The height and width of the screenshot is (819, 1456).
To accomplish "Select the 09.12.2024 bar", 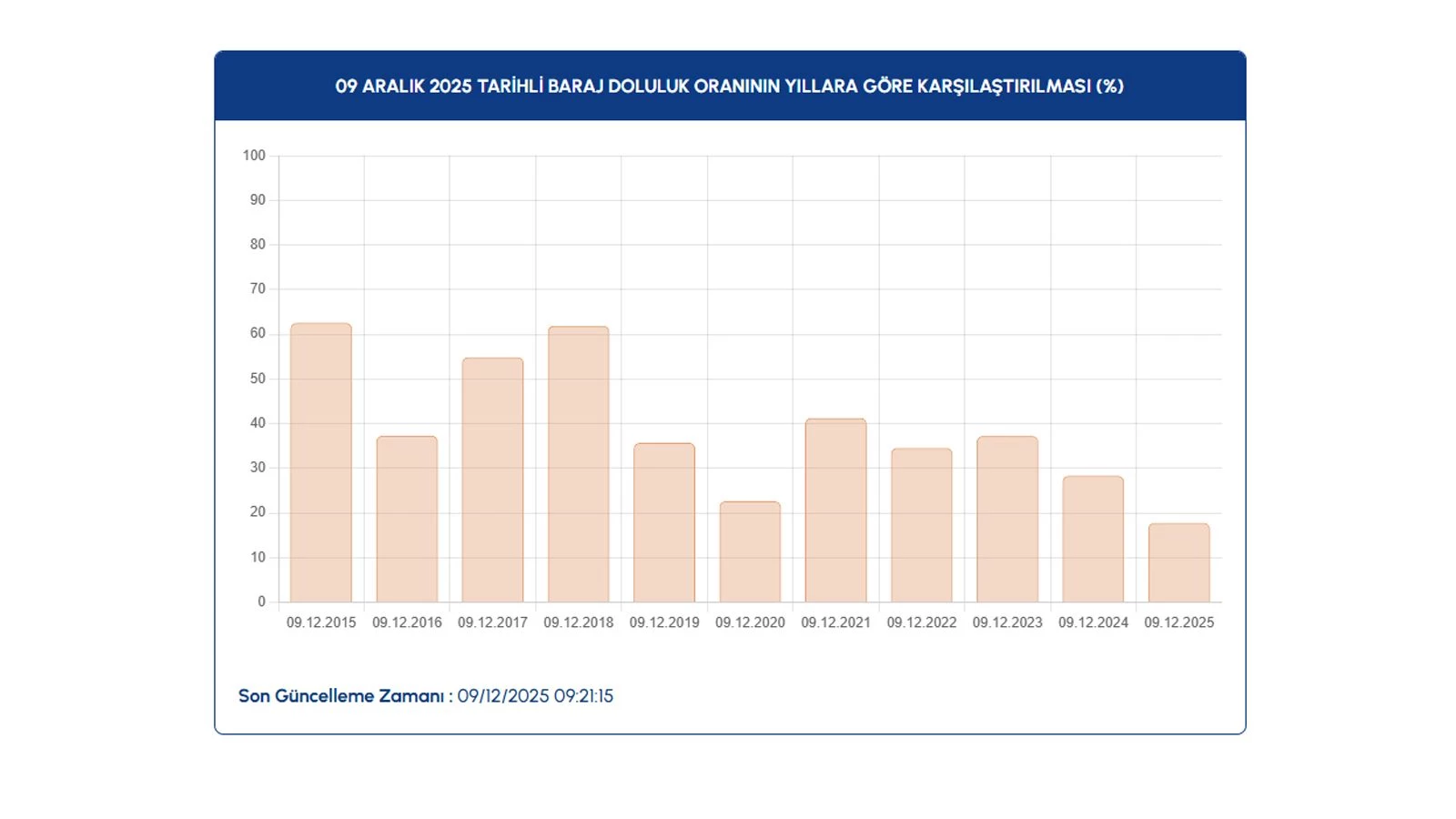I will click(x=1093, y=539).
